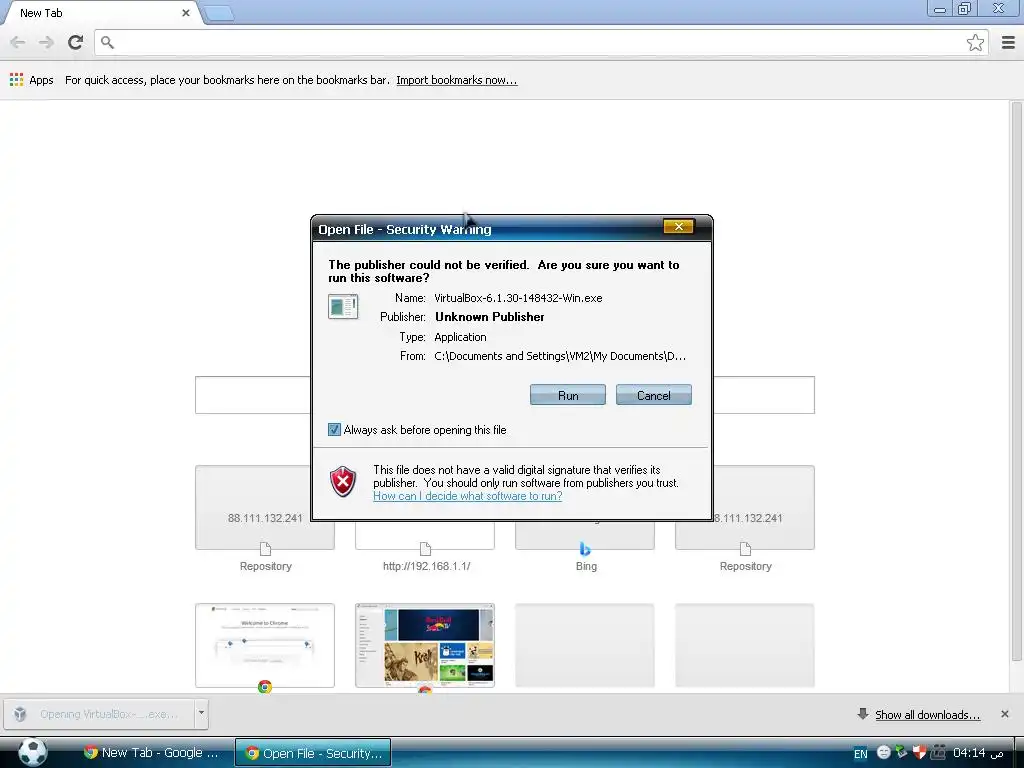Bookmark this page with the star icon

[975, 42]
